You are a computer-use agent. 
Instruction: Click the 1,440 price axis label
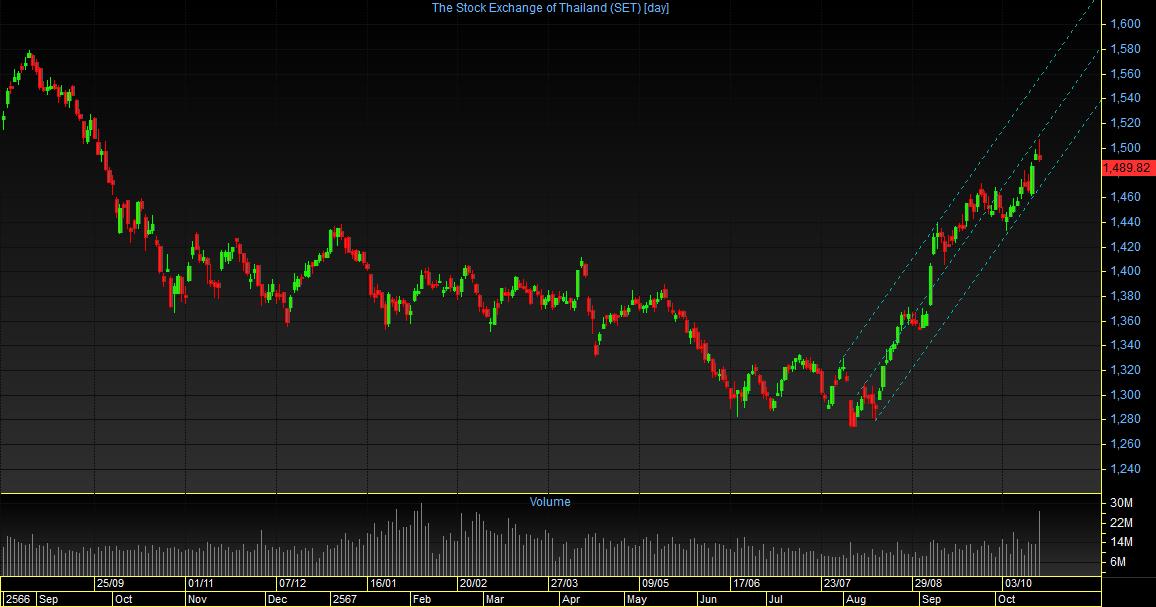click(1125, 222)
